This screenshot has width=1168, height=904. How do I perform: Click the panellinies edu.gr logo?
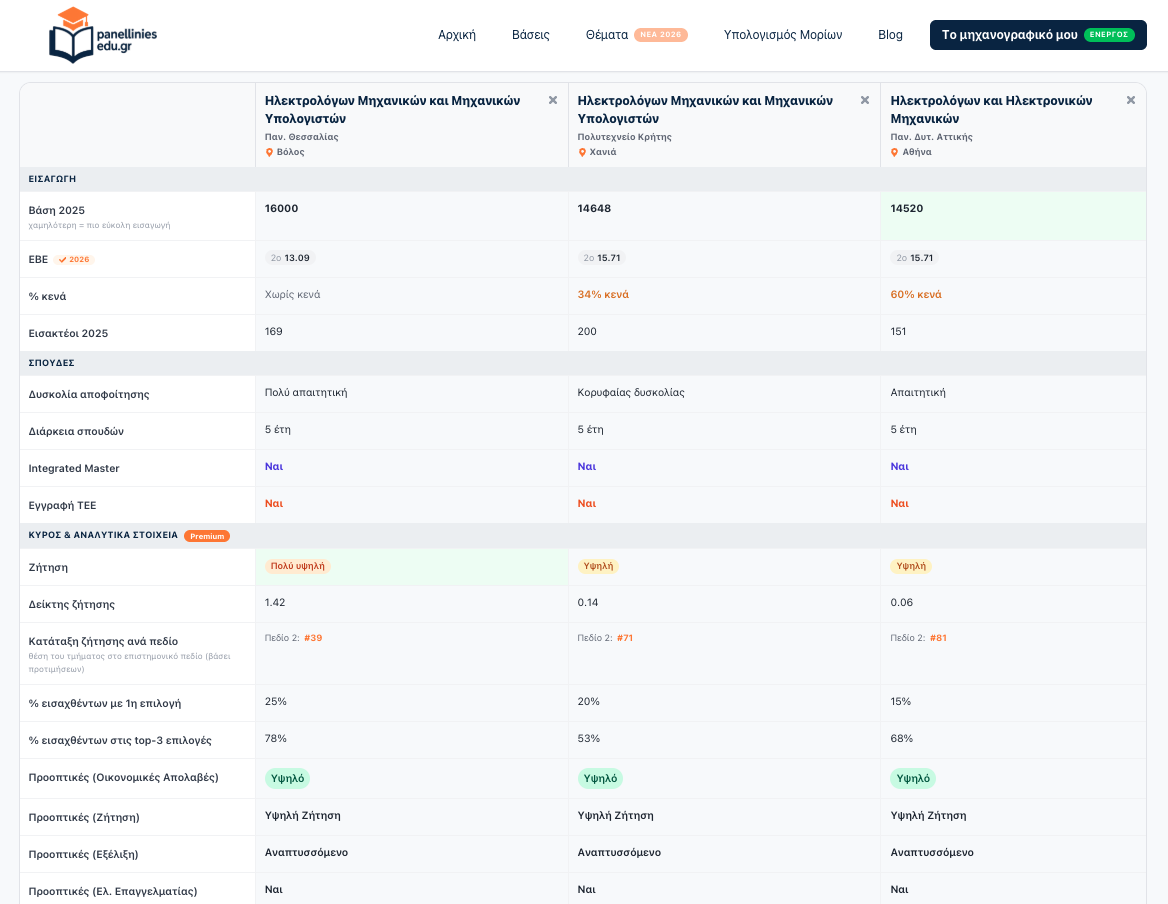pos(103,35)
